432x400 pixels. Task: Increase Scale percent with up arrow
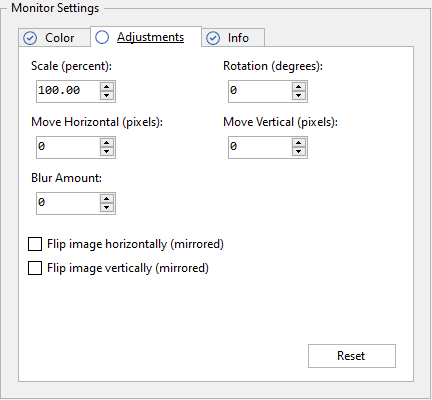[107, 87]
